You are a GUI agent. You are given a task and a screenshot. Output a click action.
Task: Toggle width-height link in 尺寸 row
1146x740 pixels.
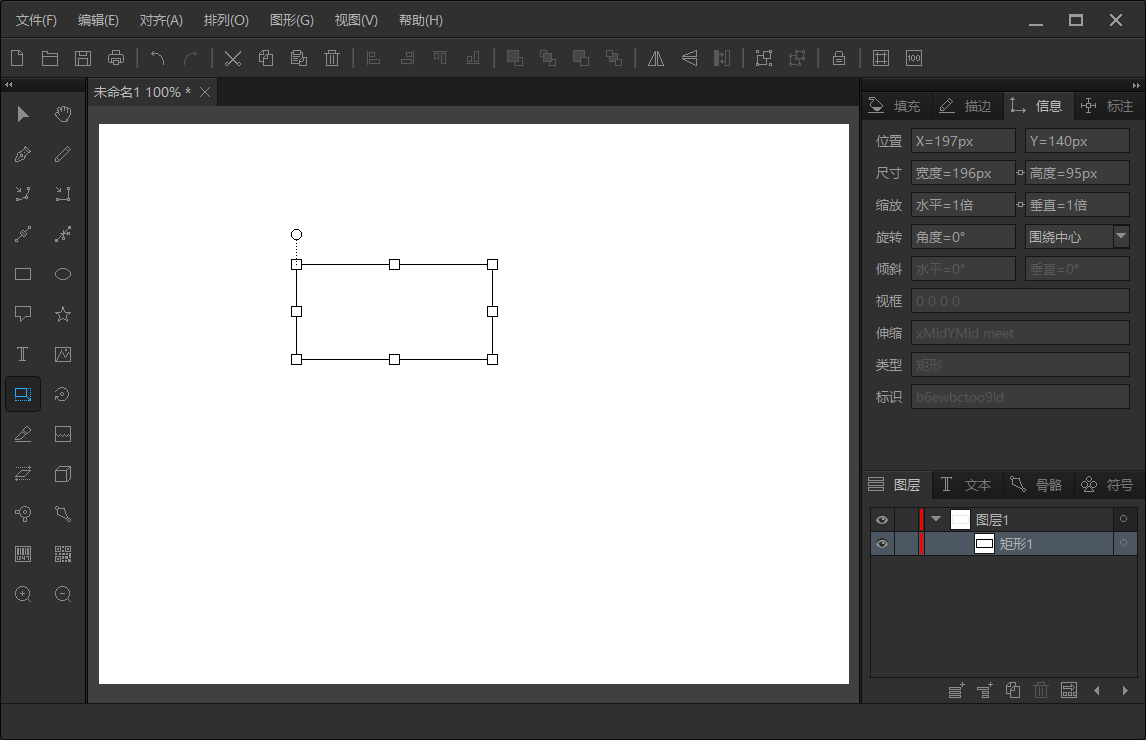pos(1020,173)
